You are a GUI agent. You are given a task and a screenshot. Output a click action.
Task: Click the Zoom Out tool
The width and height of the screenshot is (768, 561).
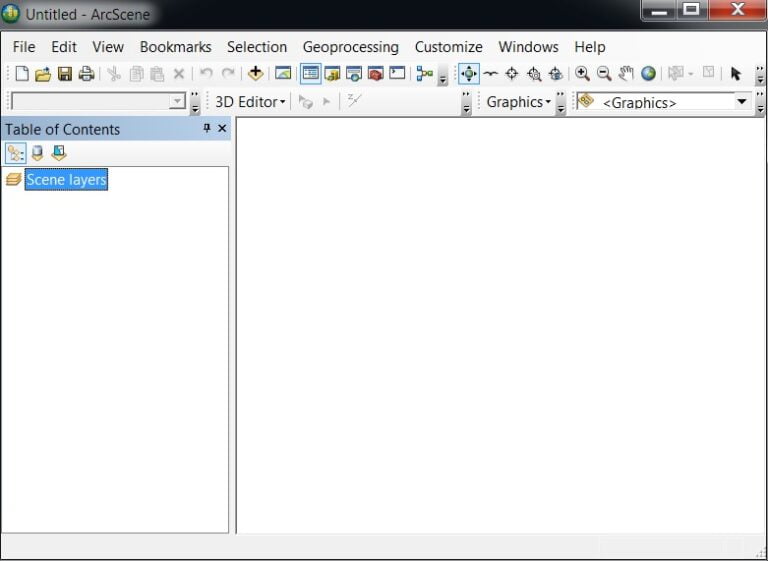[x=604, y=73]
